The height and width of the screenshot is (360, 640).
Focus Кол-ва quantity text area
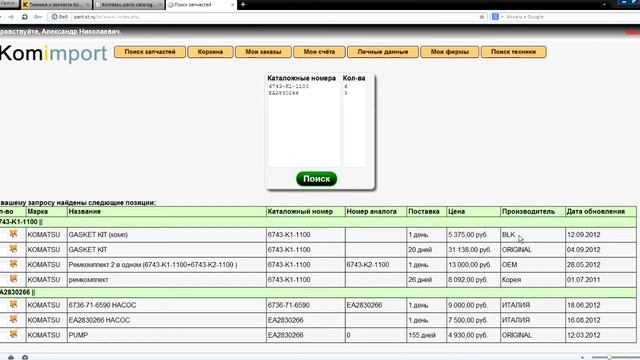[354, 124]
